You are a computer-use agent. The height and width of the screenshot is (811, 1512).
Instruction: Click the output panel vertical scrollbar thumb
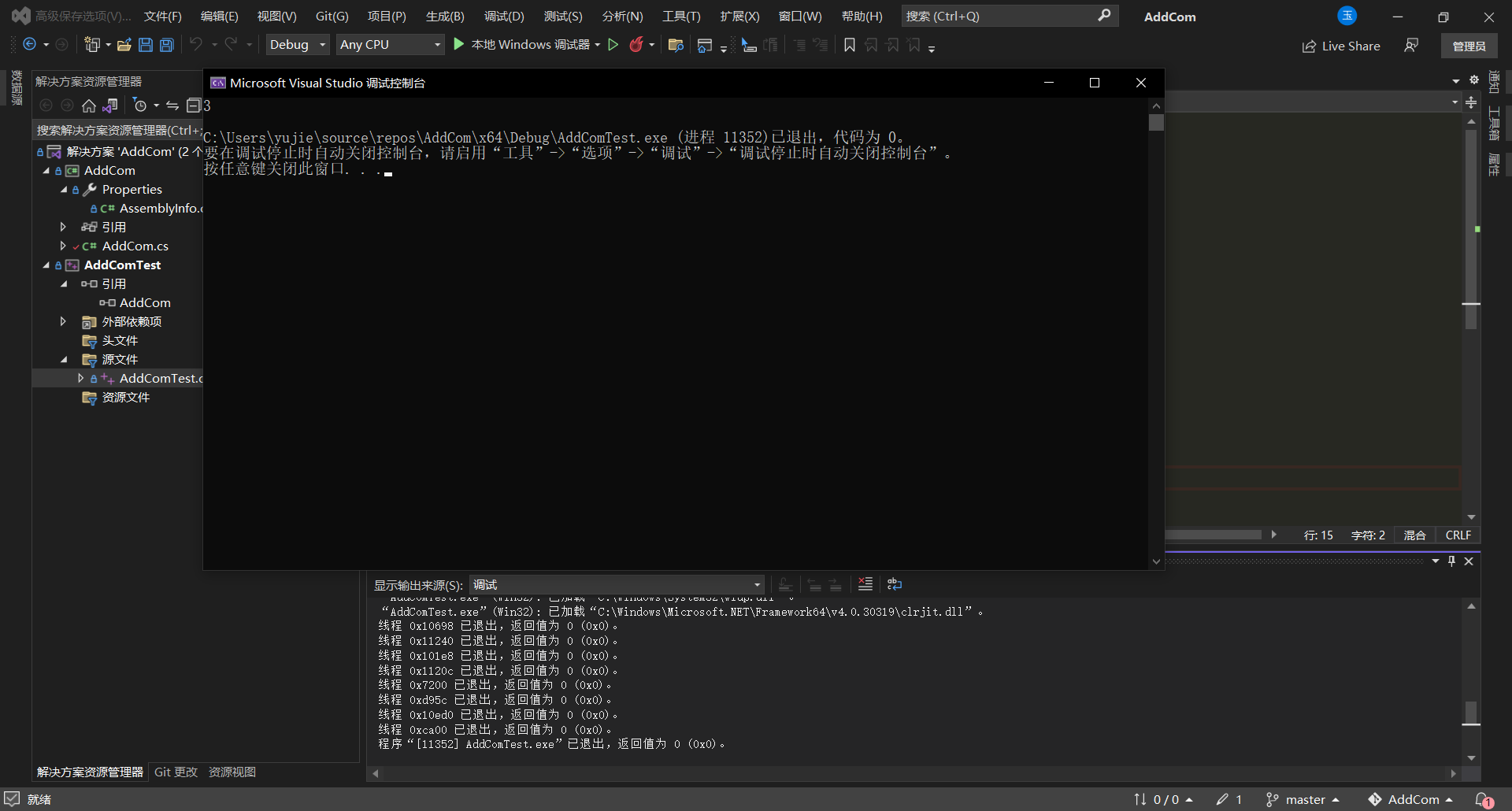[x=1471, y=713]
